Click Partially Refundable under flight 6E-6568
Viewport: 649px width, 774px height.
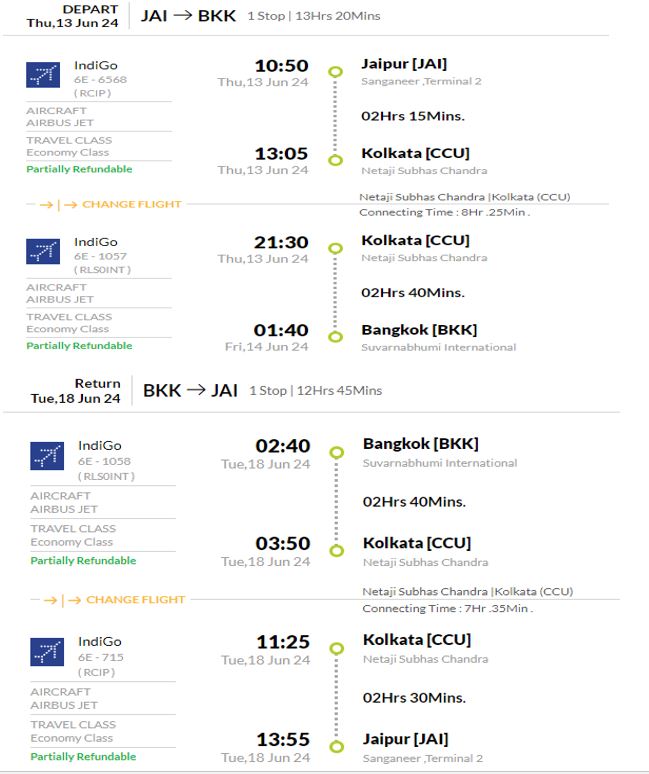click(79, 169)
